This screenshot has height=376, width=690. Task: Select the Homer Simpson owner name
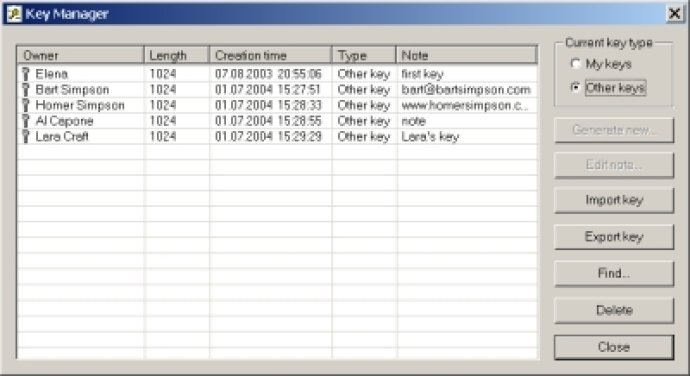click(80, 105)
